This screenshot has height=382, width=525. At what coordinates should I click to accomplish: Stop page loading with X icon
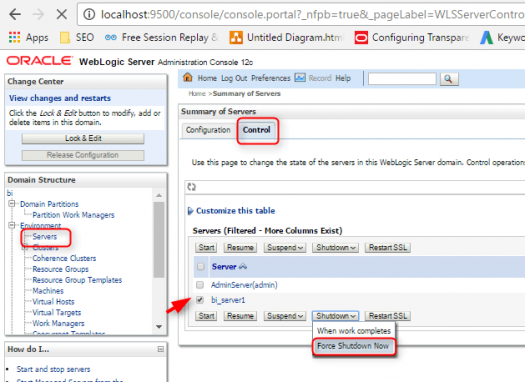pos(62,14)
